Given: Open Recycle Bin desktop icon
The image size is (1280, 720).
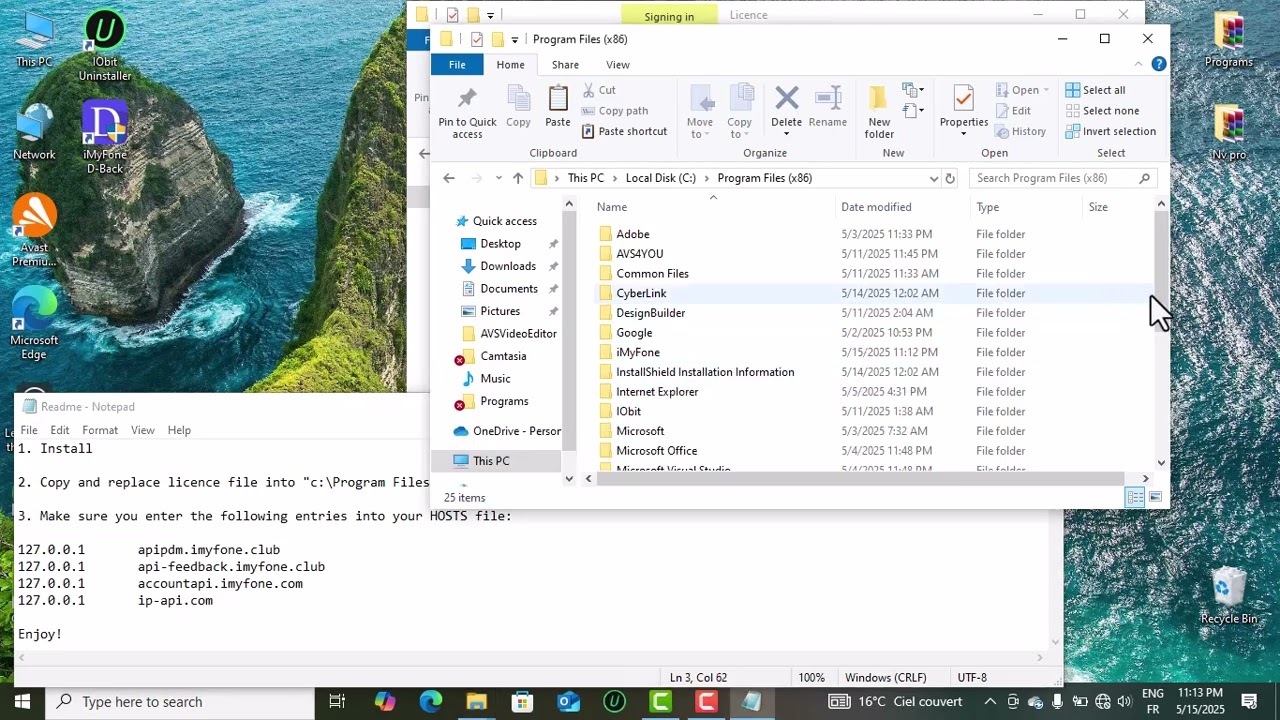Looking at the screenshot, I should point(1229,596).
